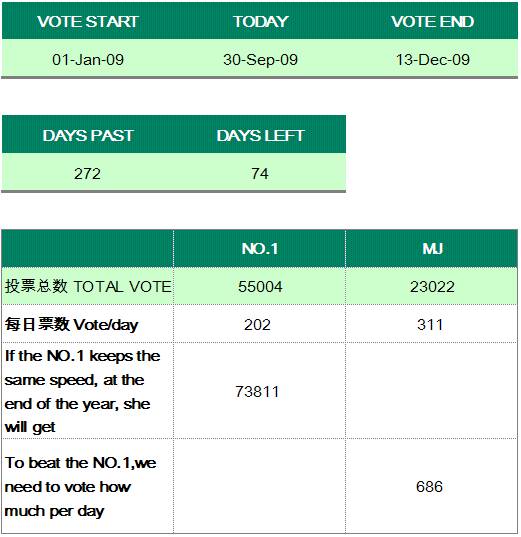Click the 01-Jan-09 date cell
The width and height of the screenshot is (521, 537).
[x=88, y=59]
